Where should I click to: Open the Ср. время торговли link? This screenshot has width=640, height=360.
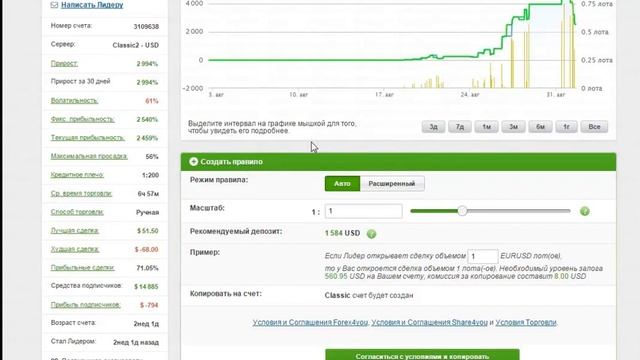tap(81, 193)
